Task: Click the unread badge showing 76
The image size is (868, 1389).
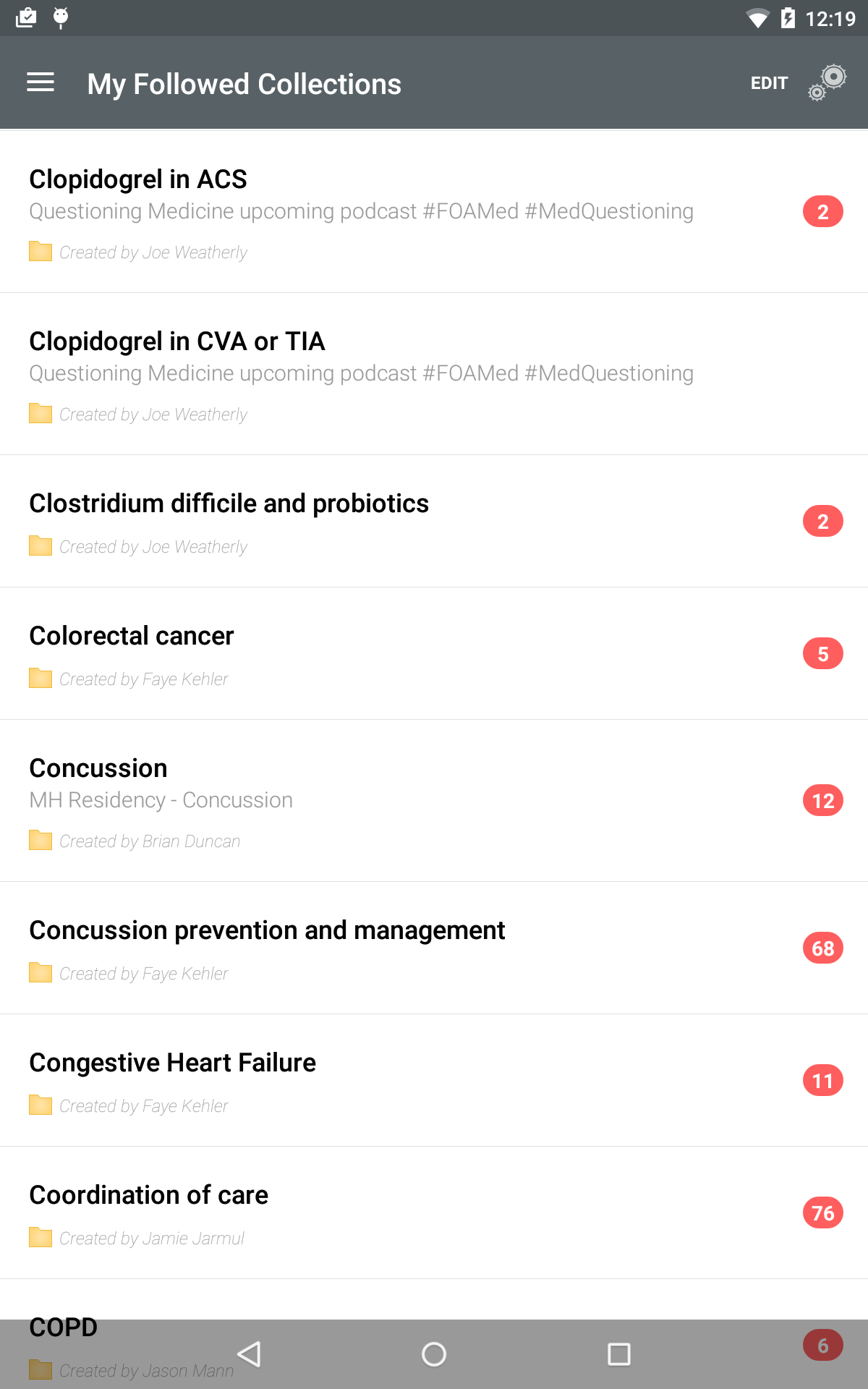Action: (822, 1212)
